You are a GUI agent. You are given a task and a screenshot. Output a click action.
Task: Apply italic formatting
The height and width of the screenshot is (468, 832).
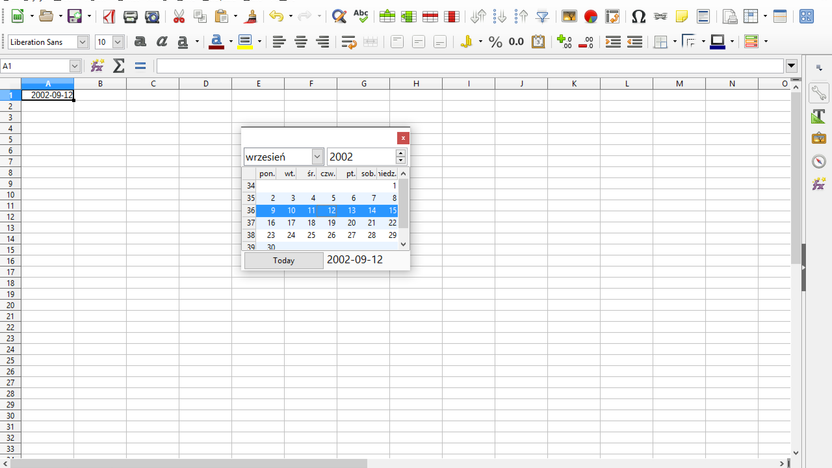(161, 41)
